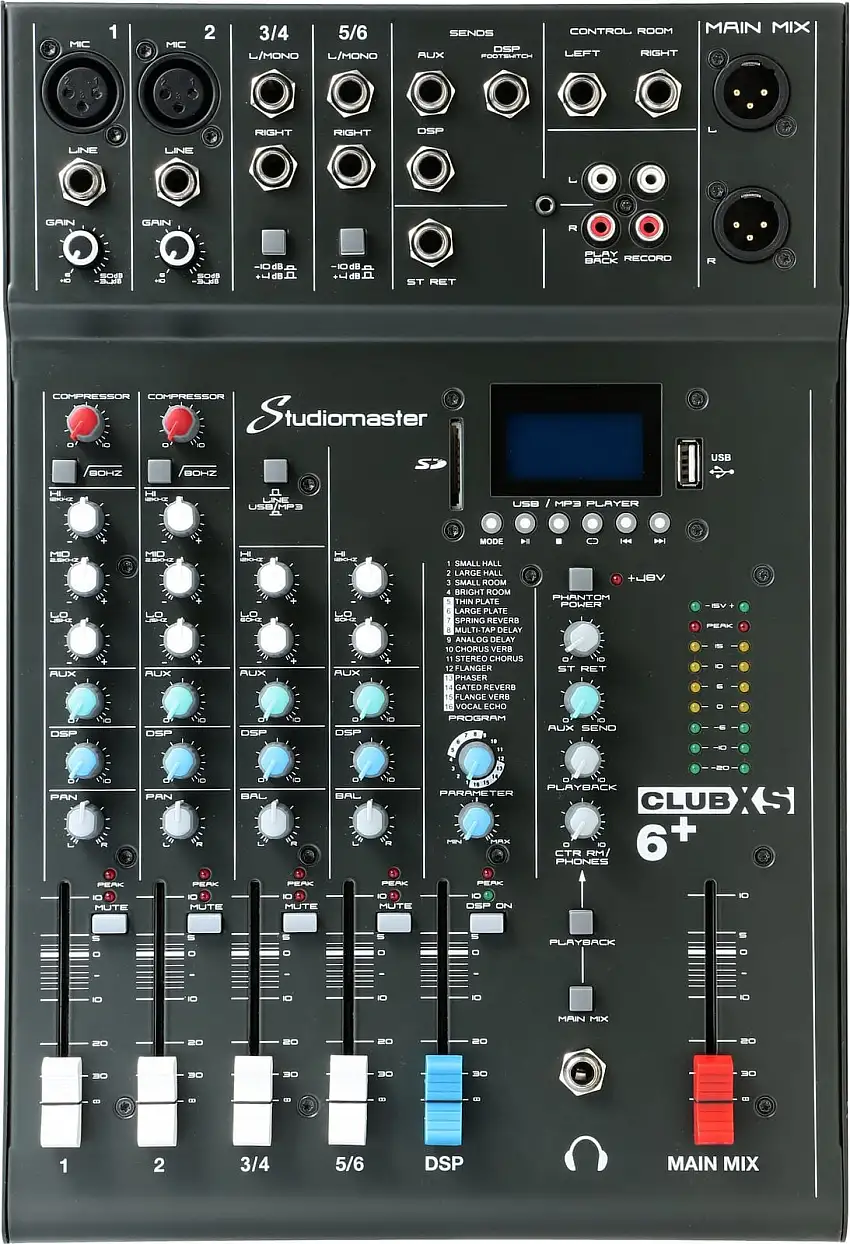Click the AUX send jack
The image size is (850, 1244).
pyautogui.click(x=430, y=93)
